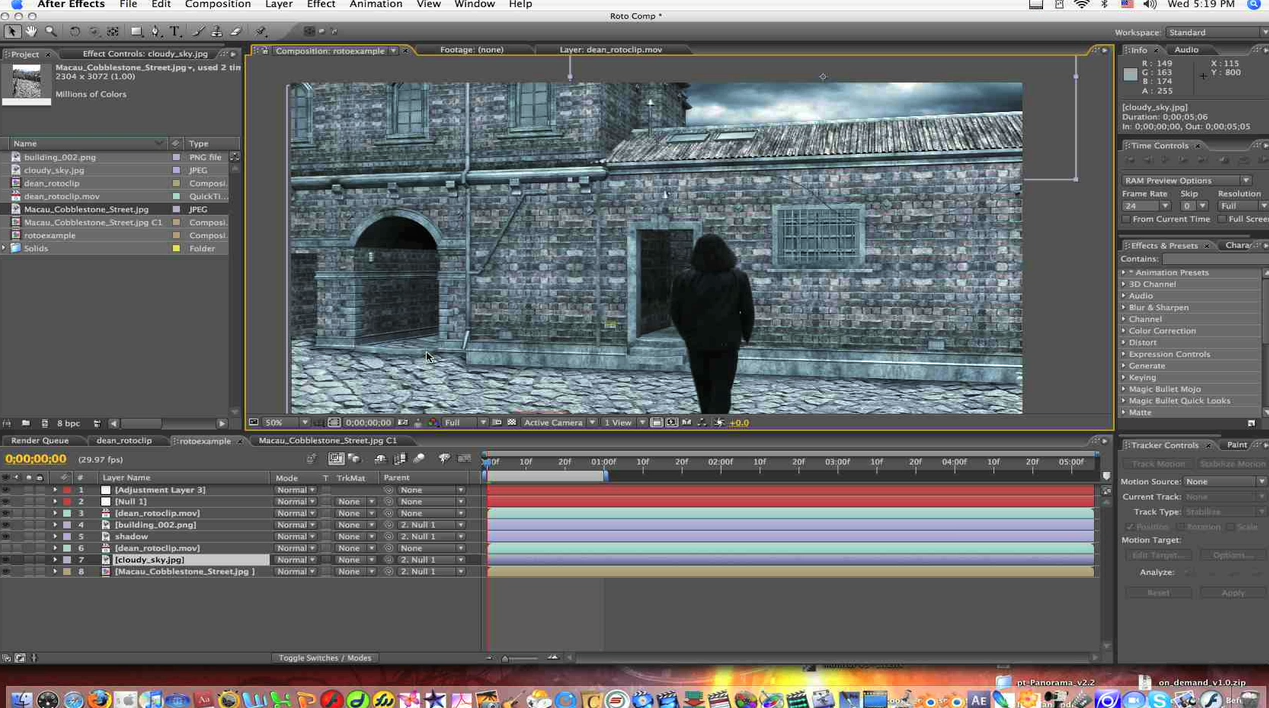
Task: Select the Eraser tool
Action: [238, 32]
